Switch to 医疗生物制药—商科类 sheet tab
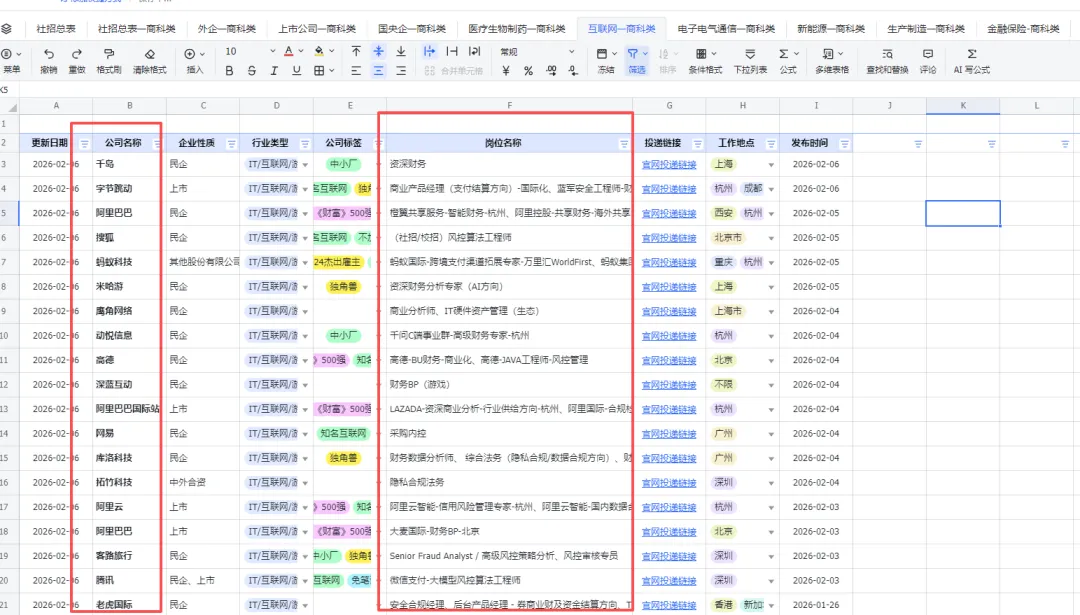1080x615 pixels. 517,29
